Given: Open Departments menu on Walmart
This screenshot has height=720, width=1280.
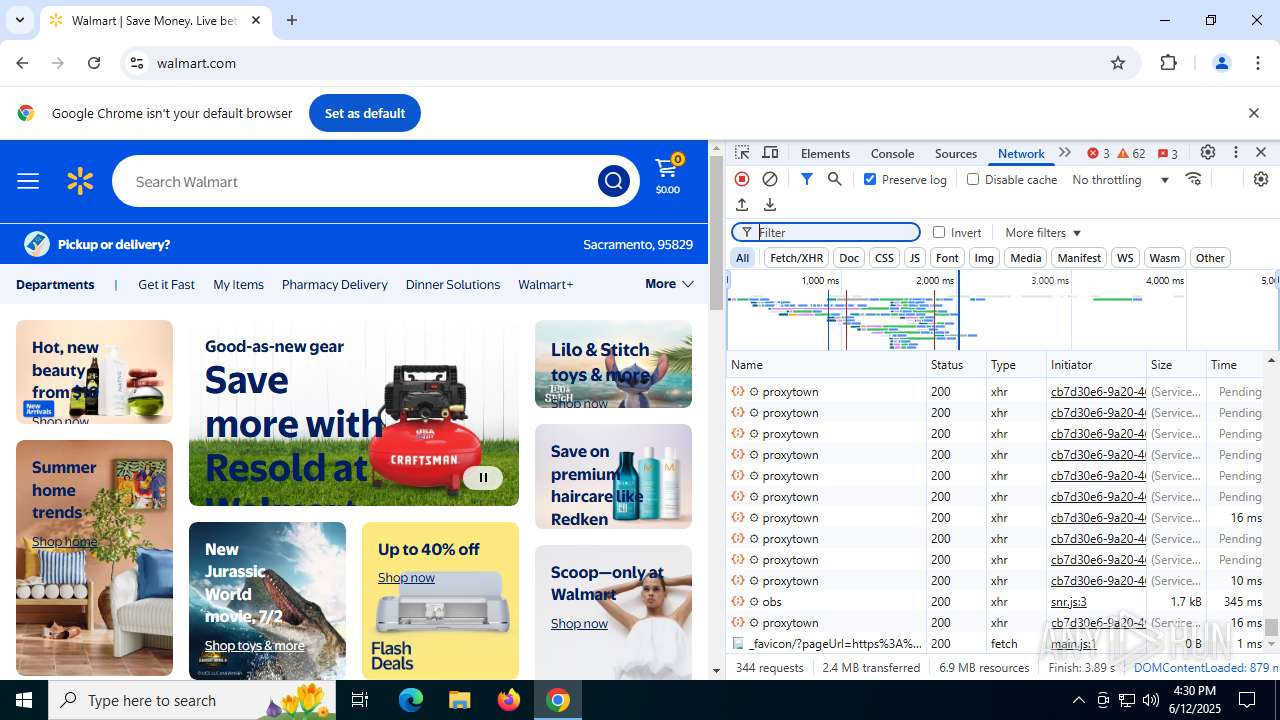Looking at the screenshot, I should [55, 284].
